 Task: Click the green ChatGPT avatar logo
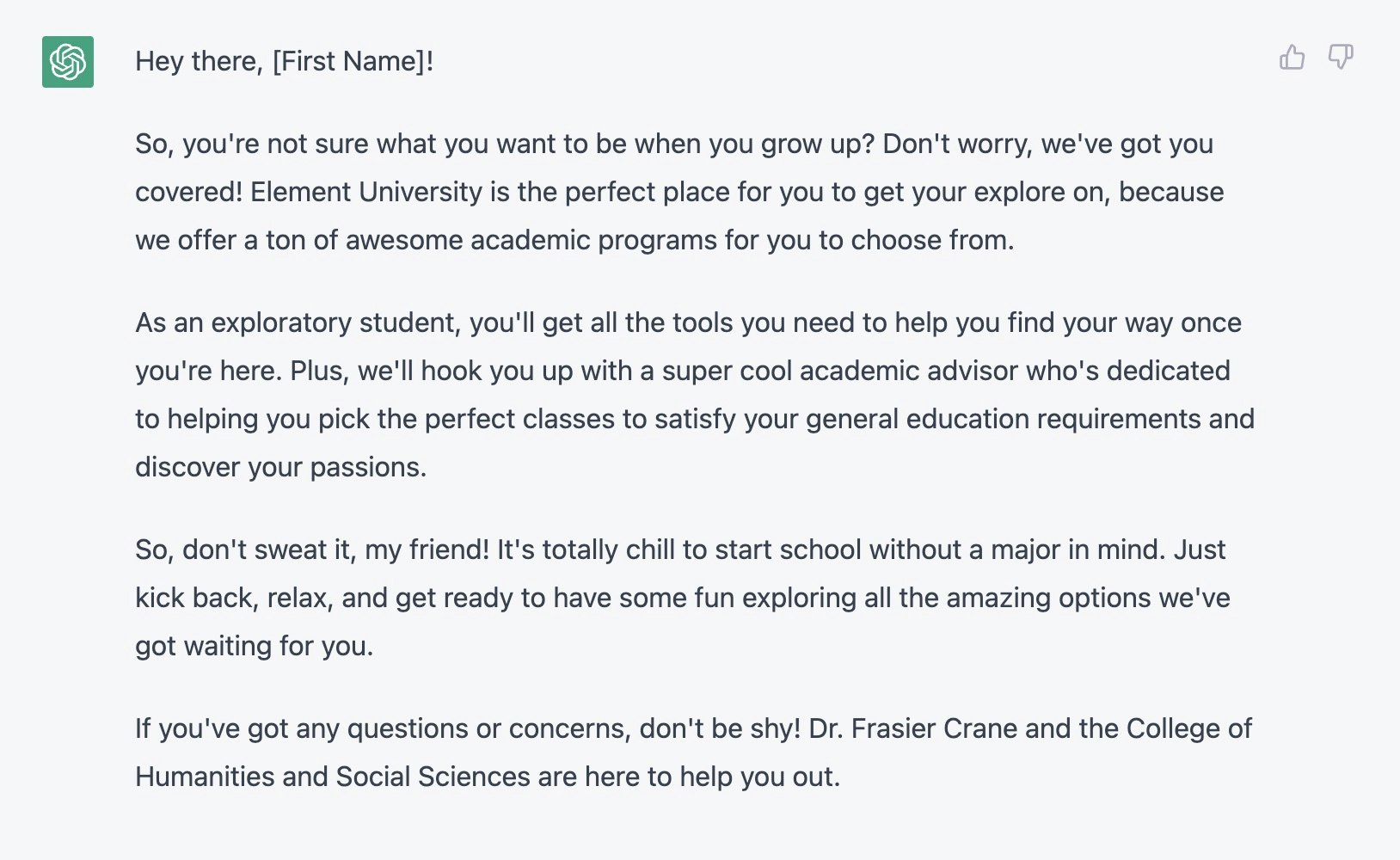[x=68, y=62]
